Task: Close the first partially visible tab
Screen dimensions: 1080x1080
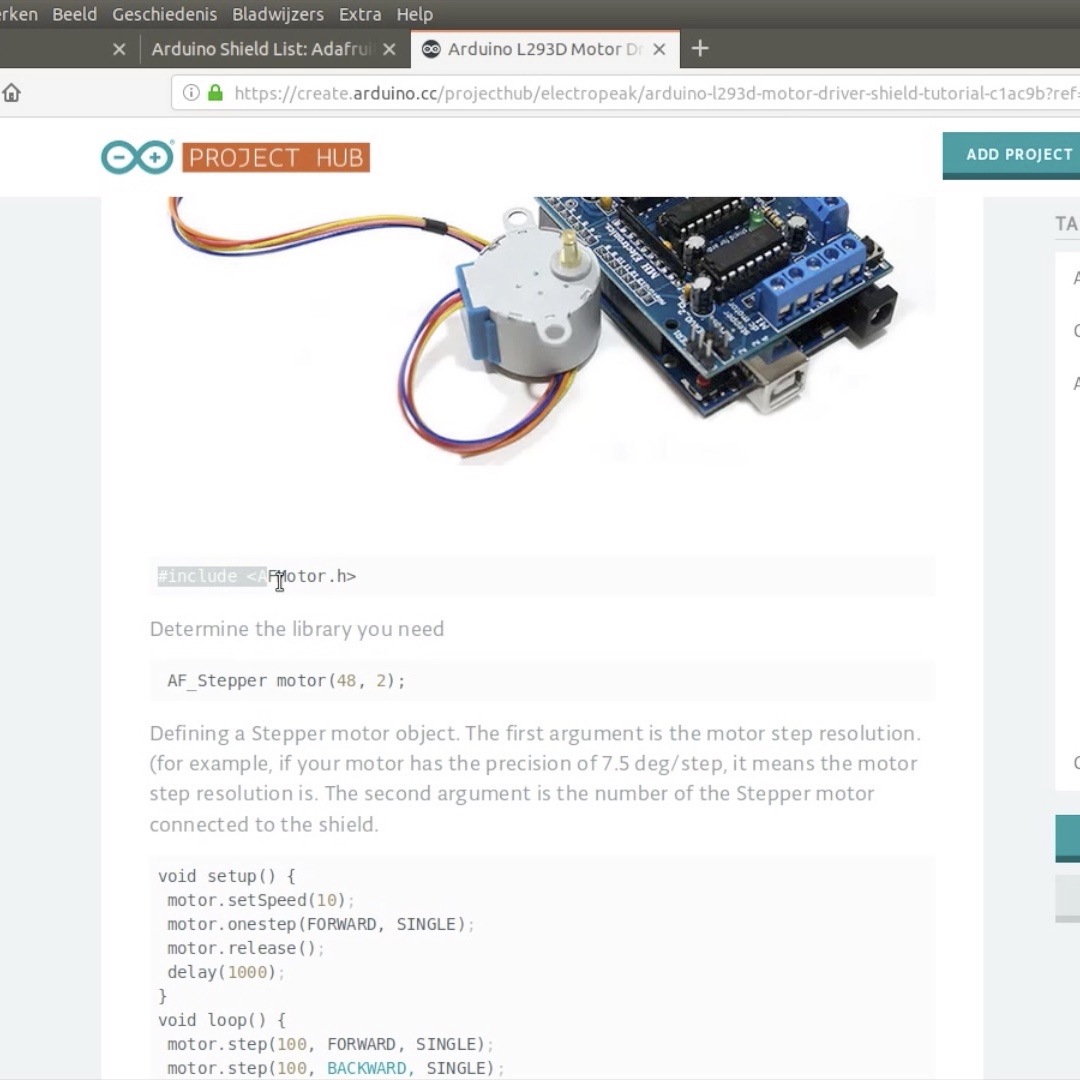Action: coord(119,49)
